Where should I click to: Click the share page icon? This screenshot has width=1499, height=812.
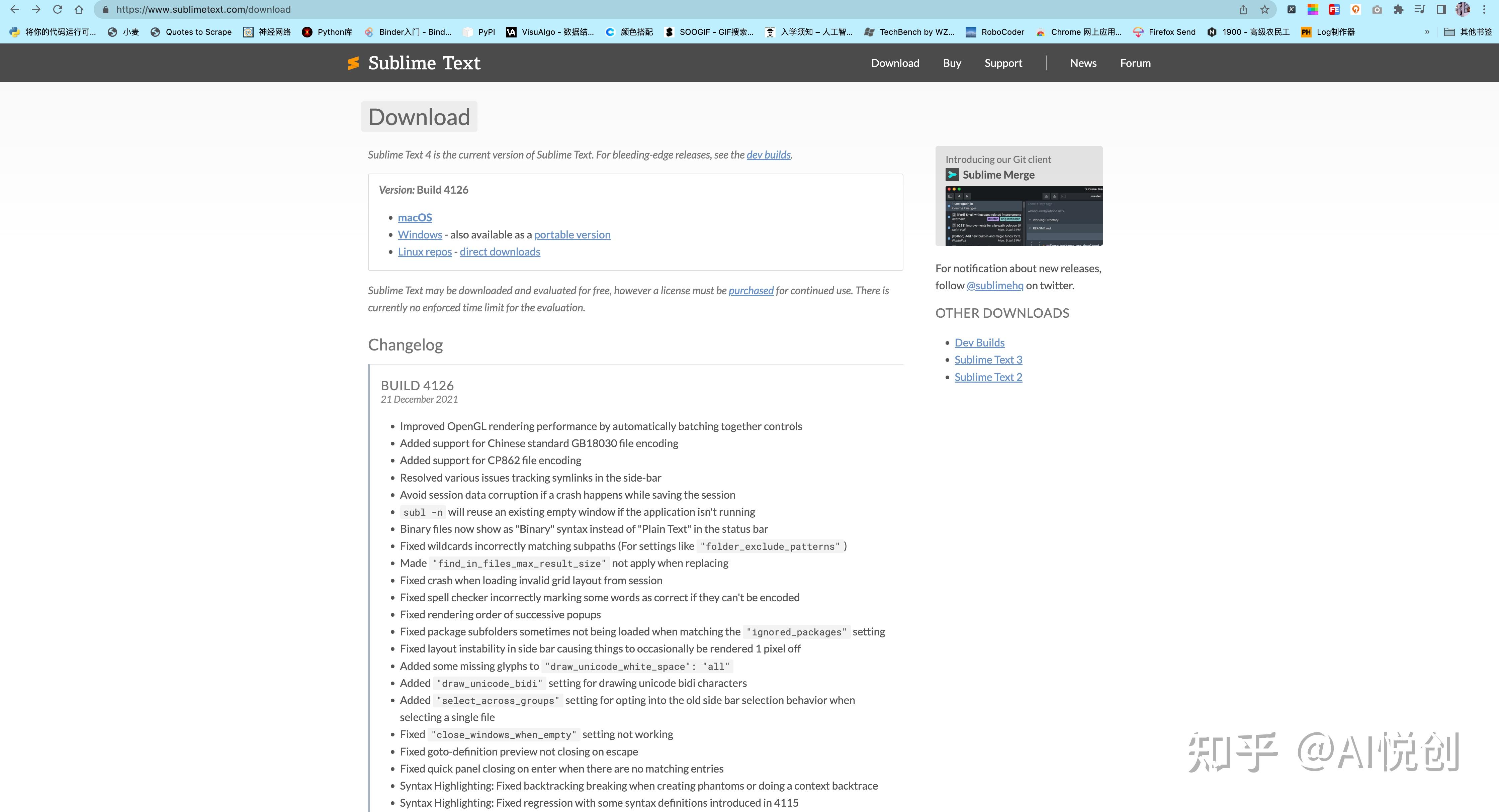[1243, 9]
